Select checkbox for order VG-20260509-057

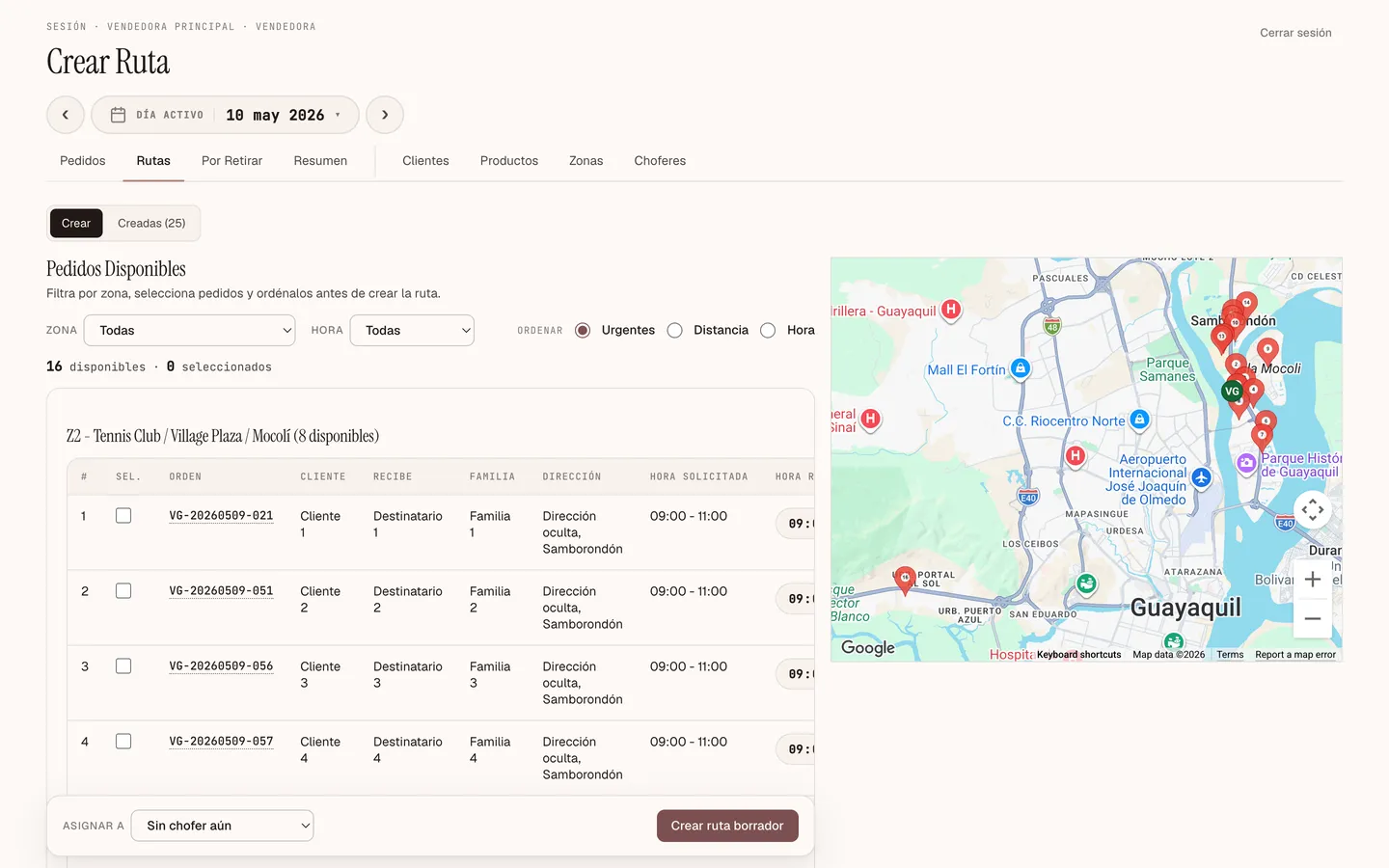(123, 742)
